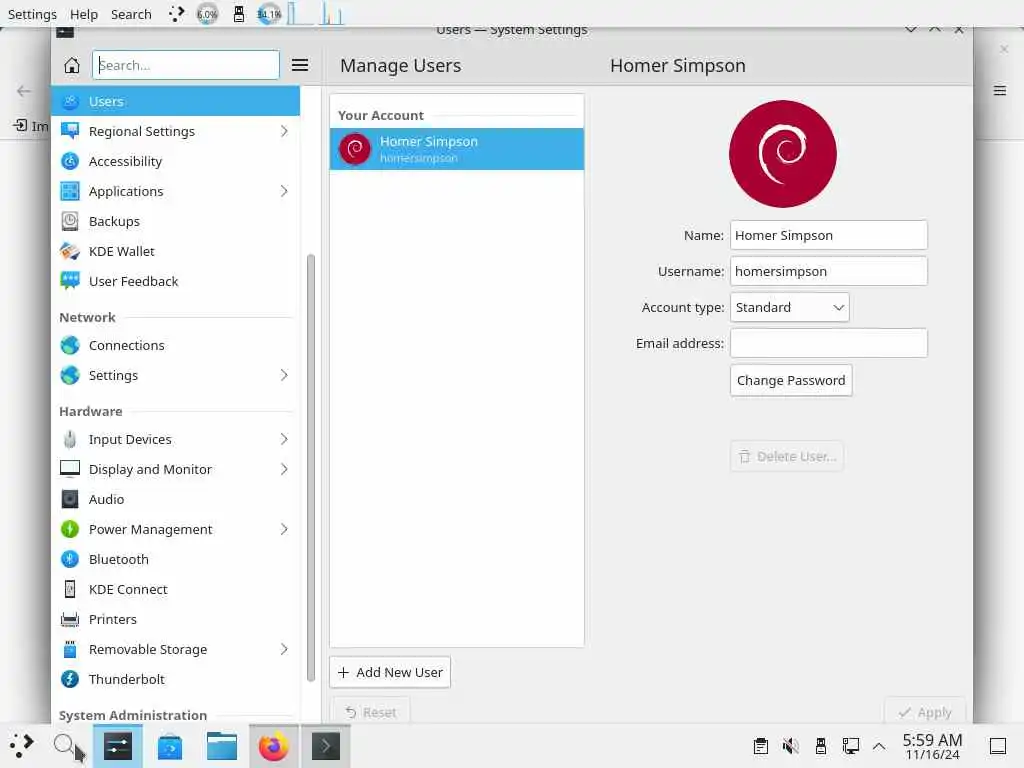Click the Input Devices mouse icon
The height and width of the screenshot is (768, 1024).
[70, 440]
